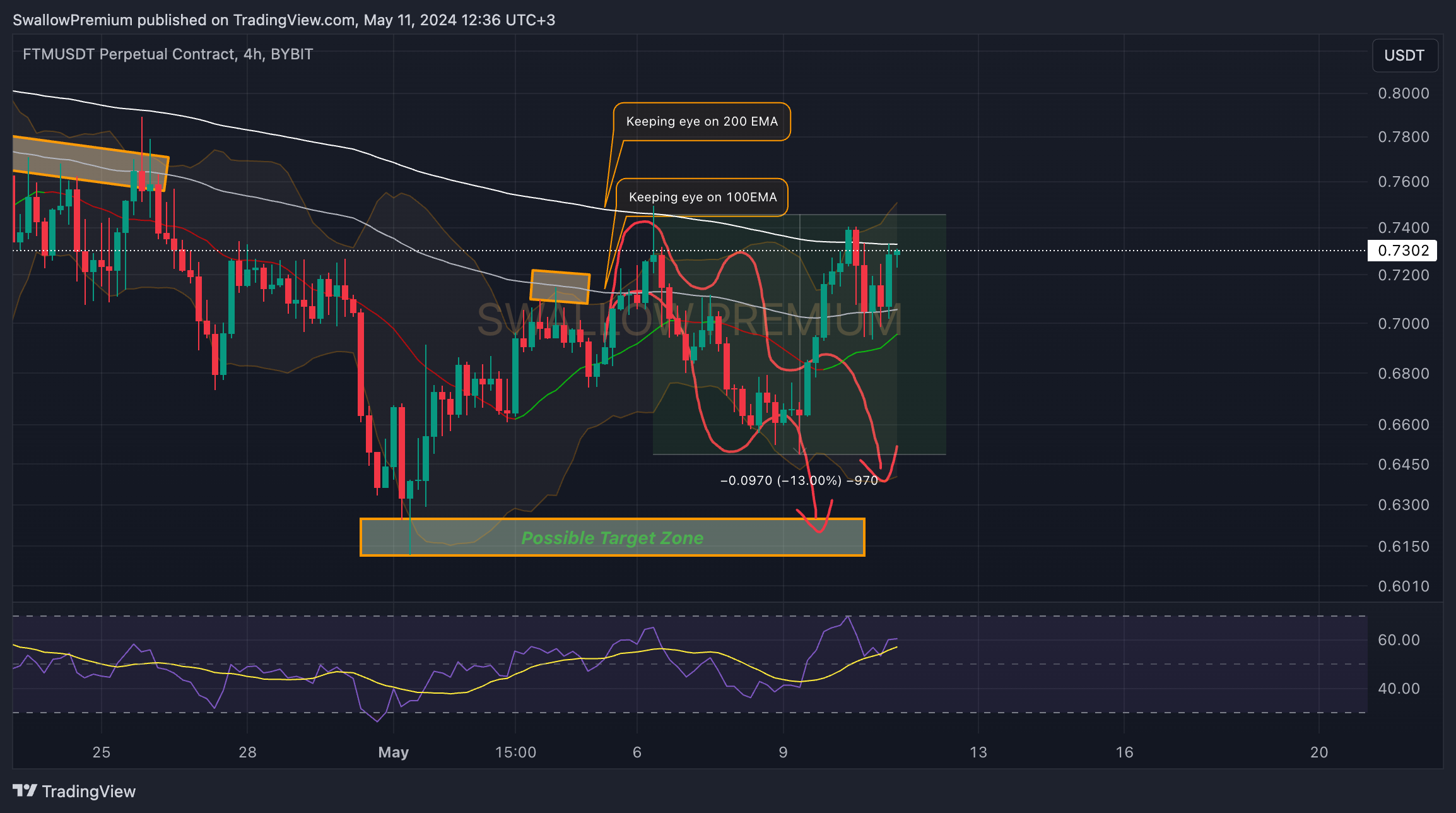Screen dimensions: 1456x813
Task: Click the 6 date label on time axis
Action: point(637,752)
